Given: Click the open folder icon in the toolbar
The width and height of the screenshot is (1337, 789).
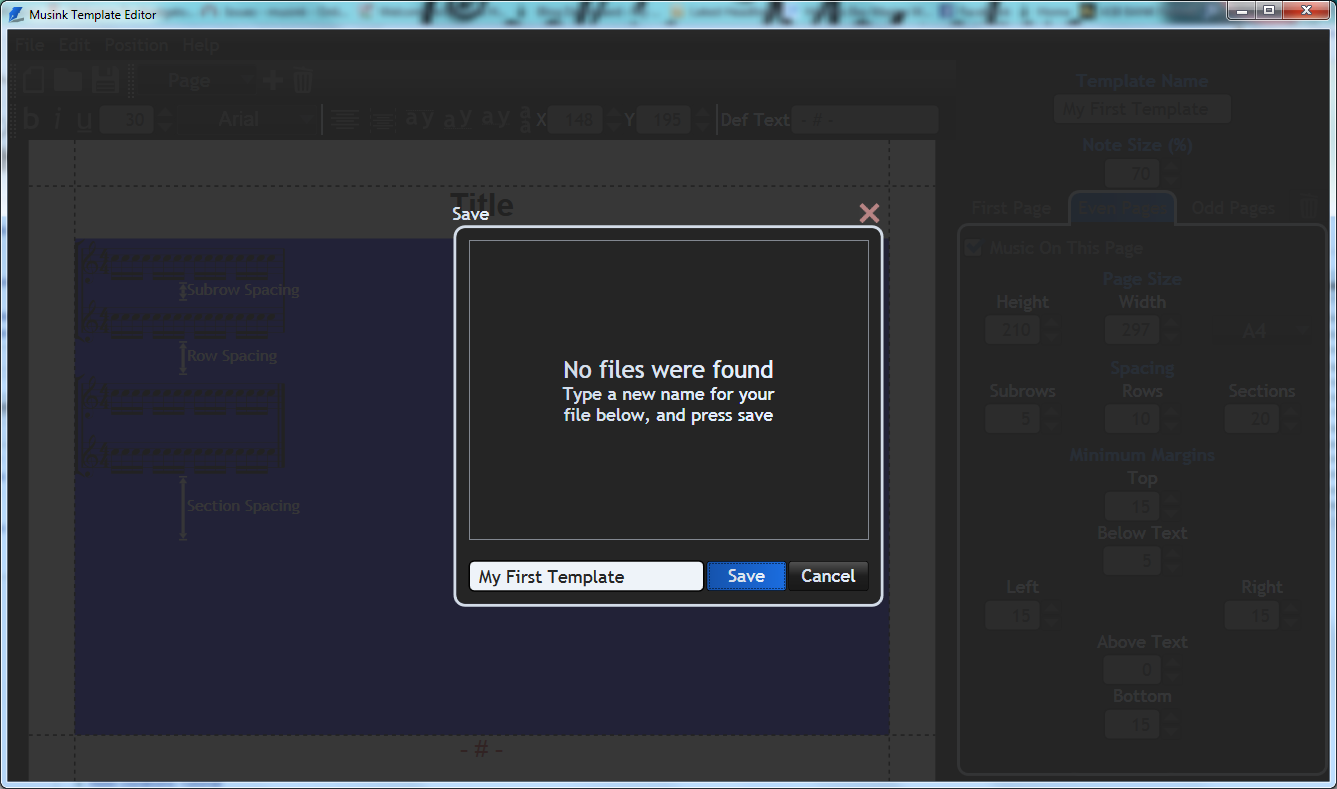Looking at the screenshot, I should click(68, 81).
